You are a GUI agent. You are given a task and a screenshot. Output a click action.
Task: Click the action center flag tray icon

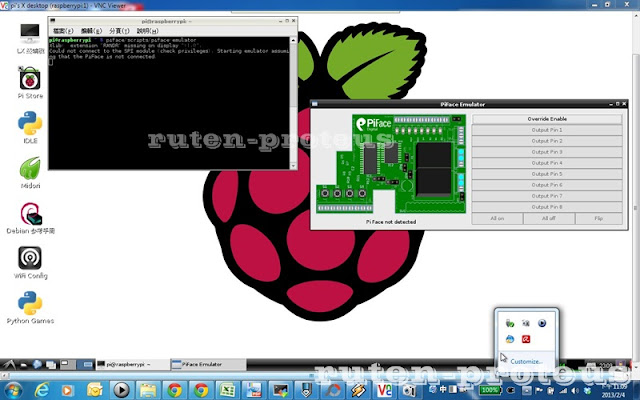(539, 391)
